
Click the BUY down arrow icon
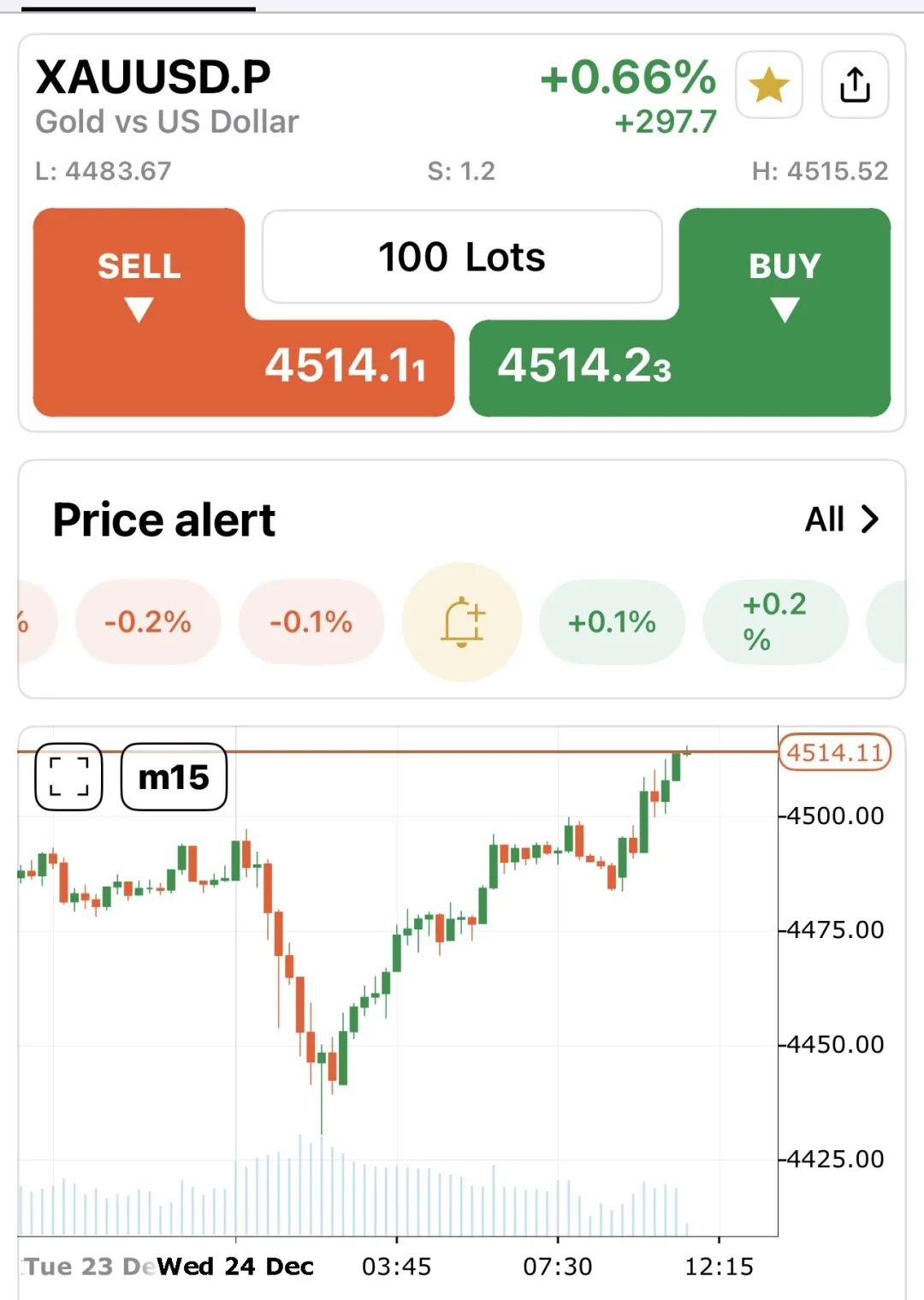785,309
